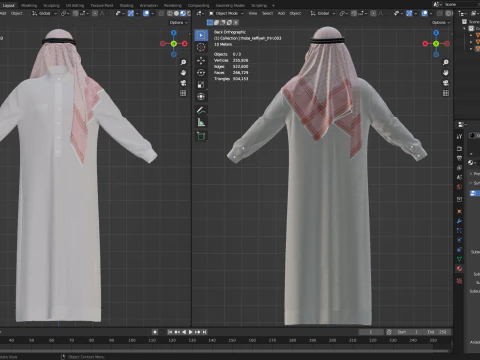480x360 pixels.
Task: Click pan hand icon in right viewport
Action: [x=446, y=73]
